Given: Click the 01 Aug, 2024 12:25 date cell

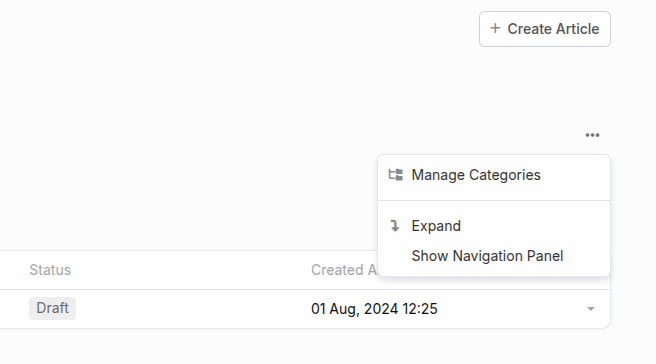Looking at the screenshot, I should 374,309.
